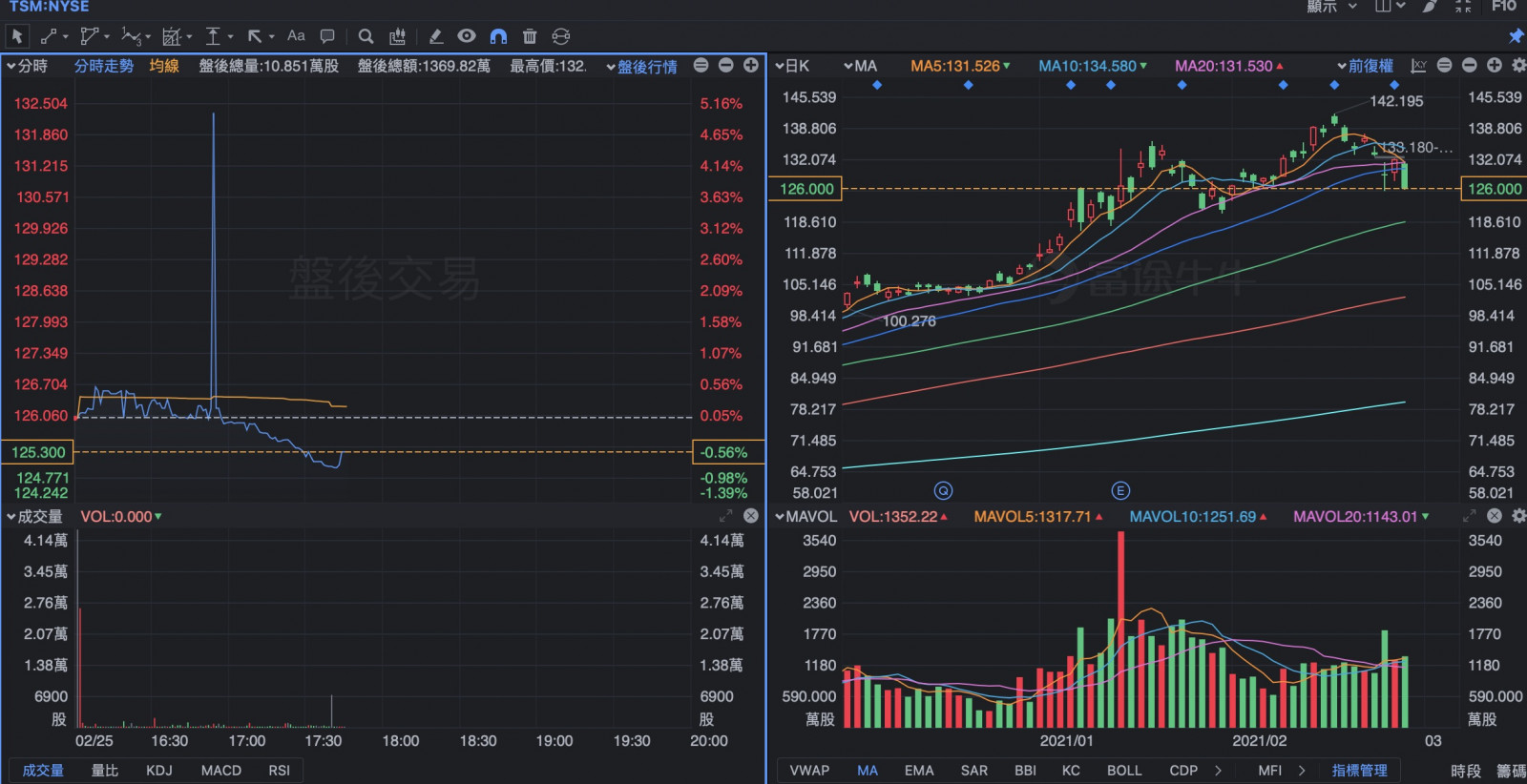This screenshot has height=784, width=1527.
Task: Open the 日K period dropdown
Action: (x=792, y=66)
